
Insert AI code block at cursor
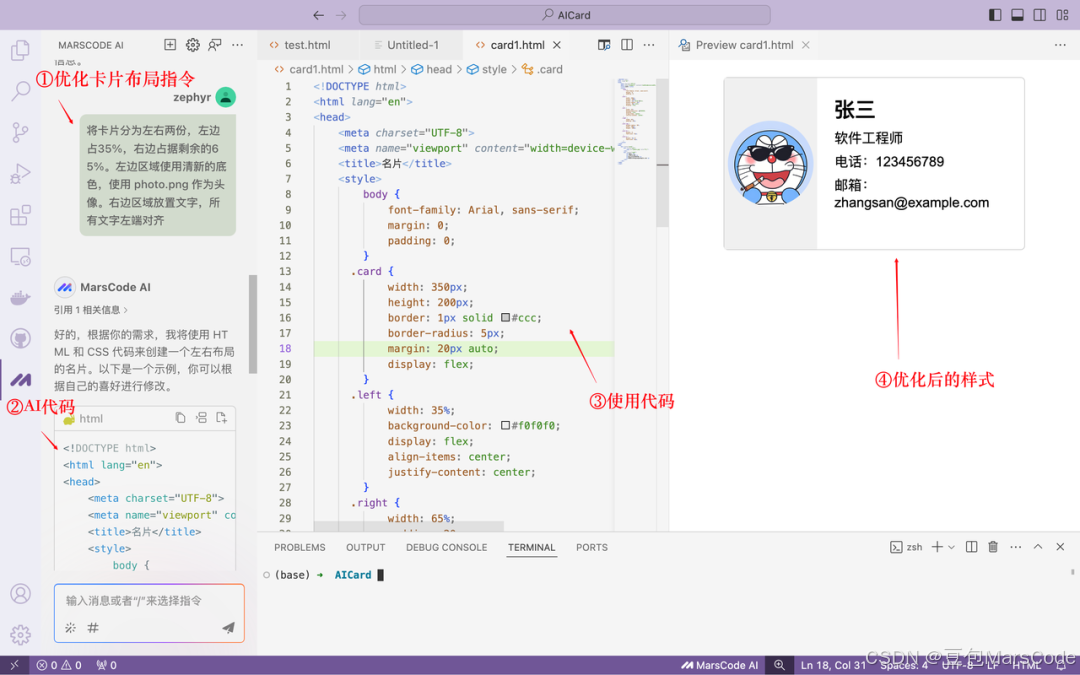pos(201,418)
